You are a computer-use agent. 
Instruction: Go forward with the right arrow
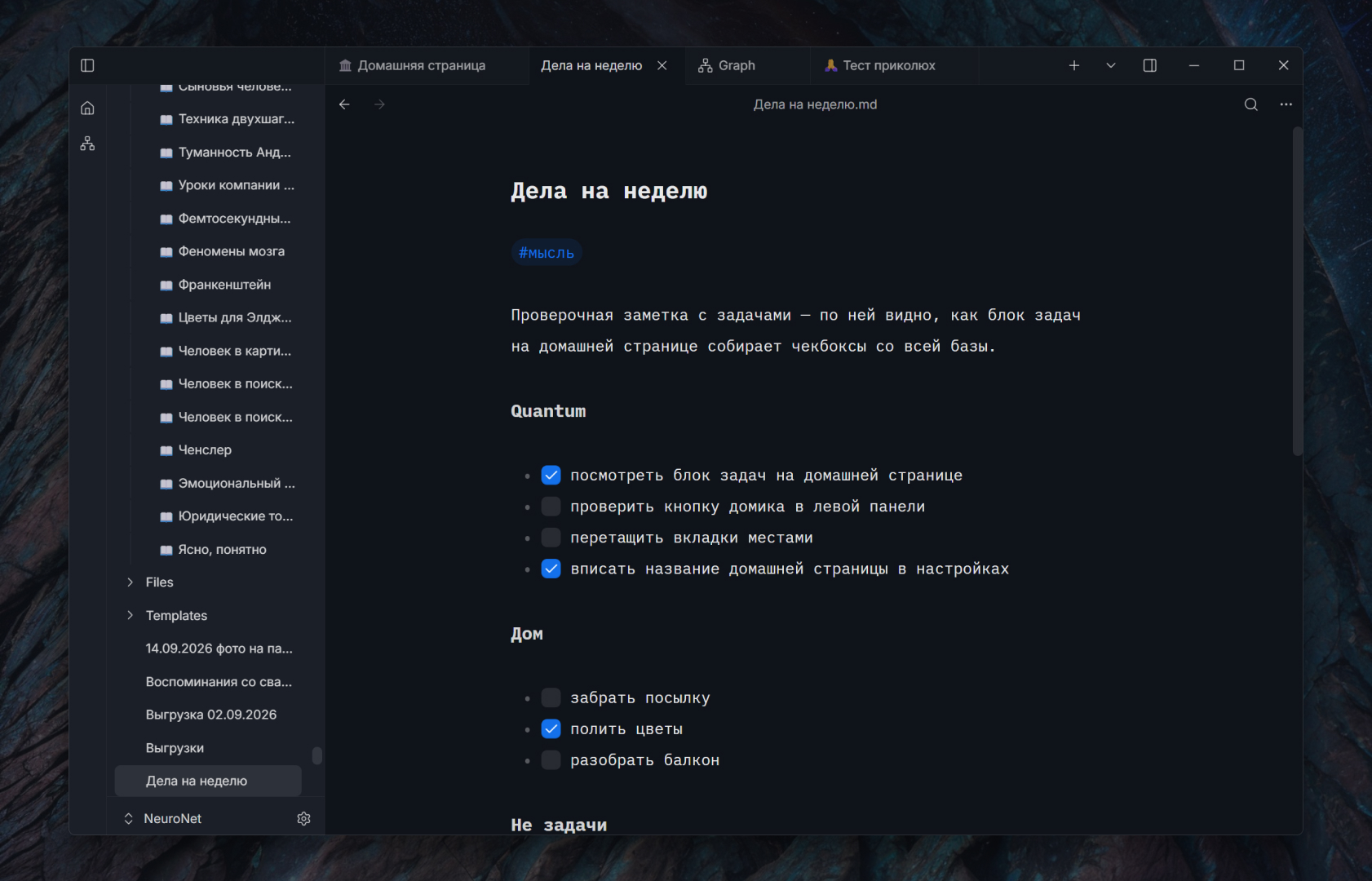[379, 104]
